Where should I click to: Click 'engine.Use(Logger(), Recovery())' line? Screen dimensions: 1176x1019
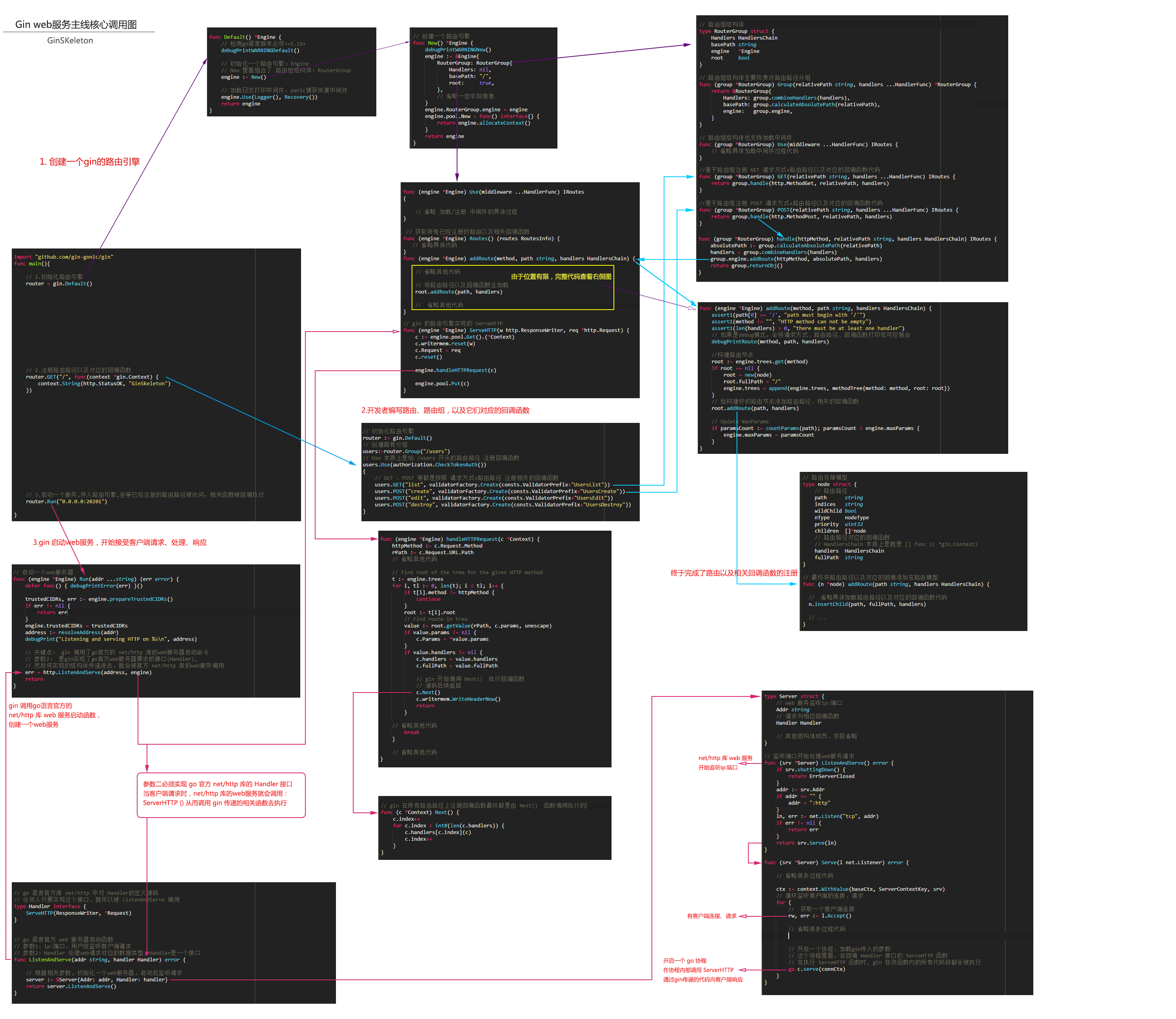269,97
